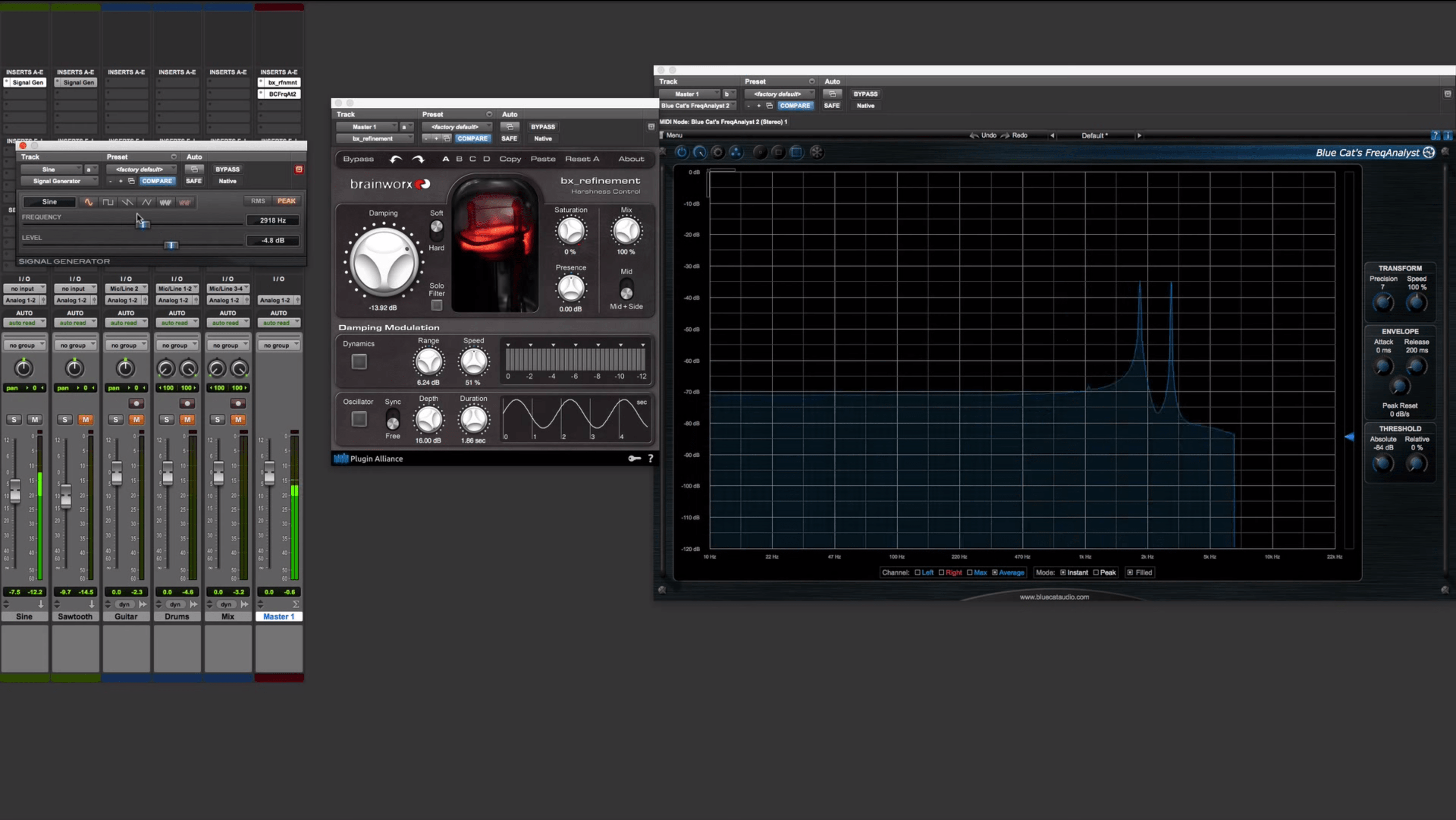
Task: Click the Signal Generator LEVEL slider handle
Action: tap(171, 245)
